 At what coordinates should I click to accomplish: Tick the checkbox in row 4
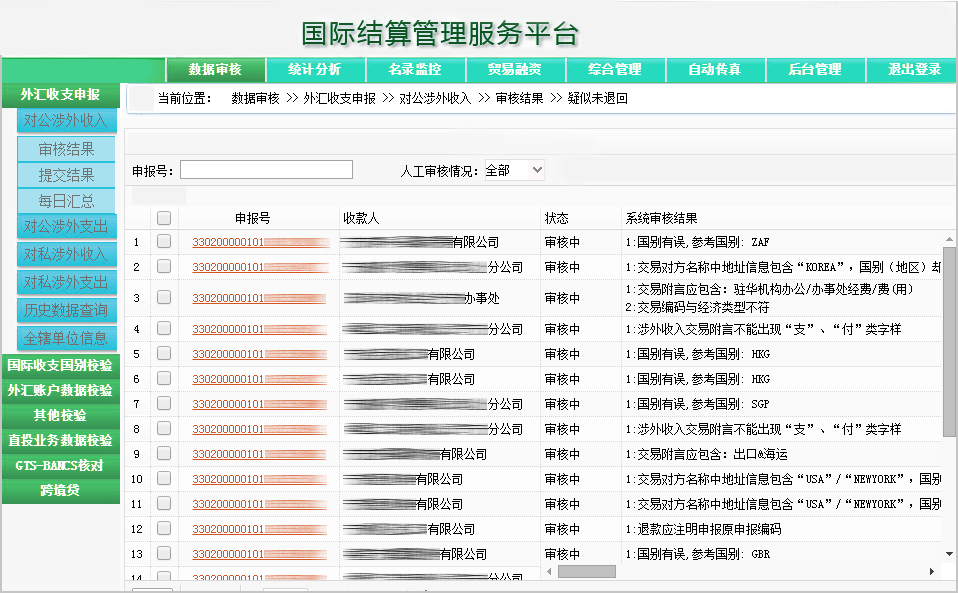point(164,329)
